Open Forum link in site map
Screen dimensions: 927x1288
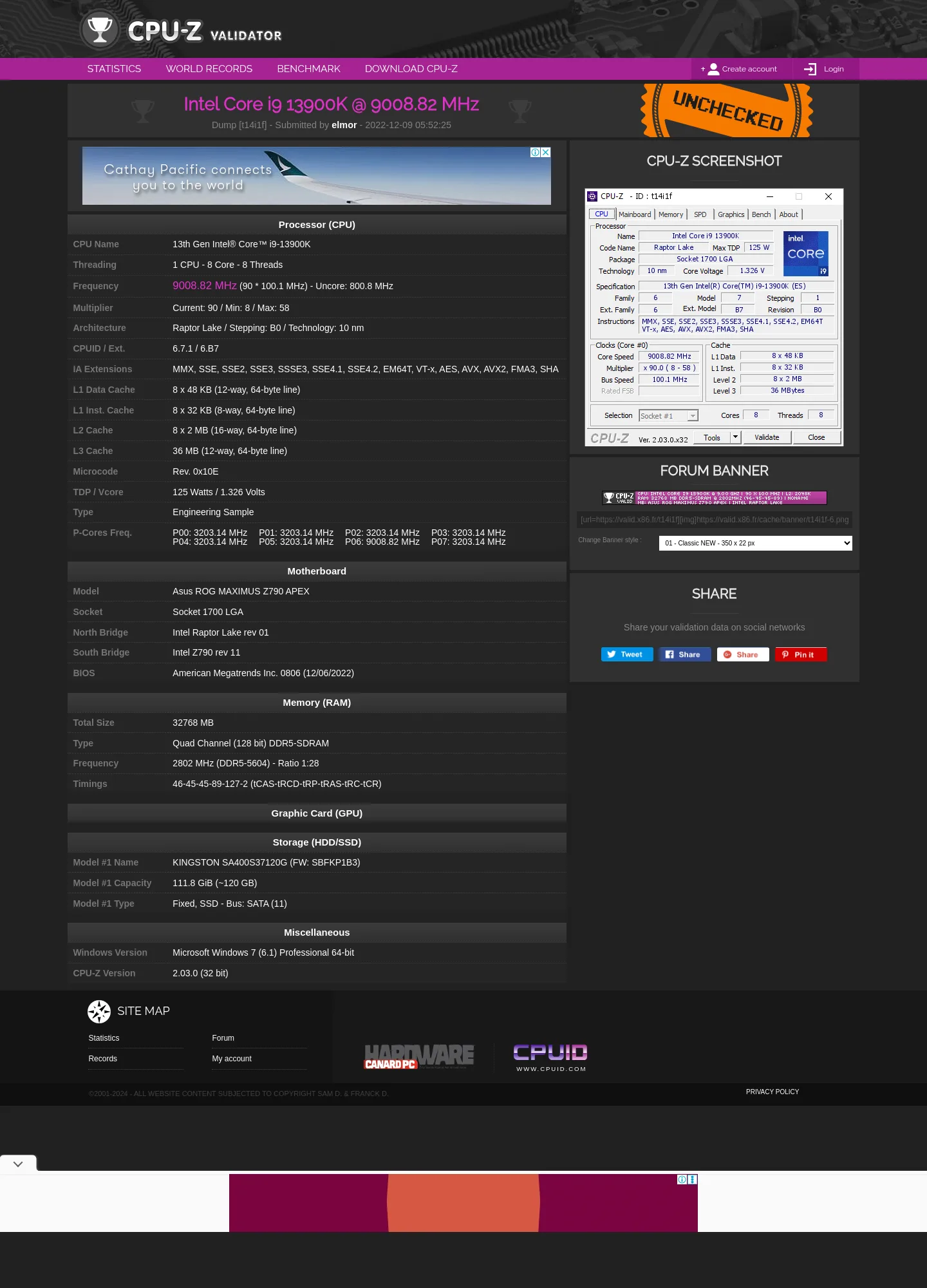pos(223,1038)
